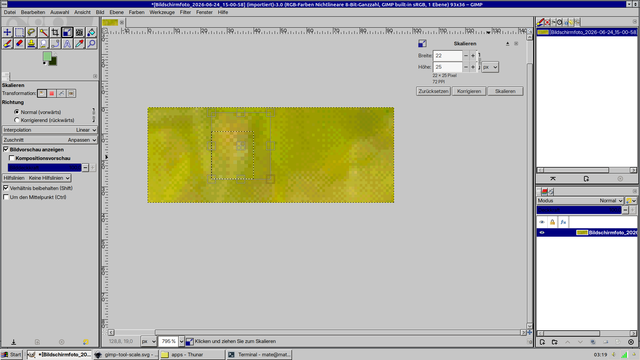640x360 pixels.
Task: Open foreground color swatch
Action: (47, 57)
